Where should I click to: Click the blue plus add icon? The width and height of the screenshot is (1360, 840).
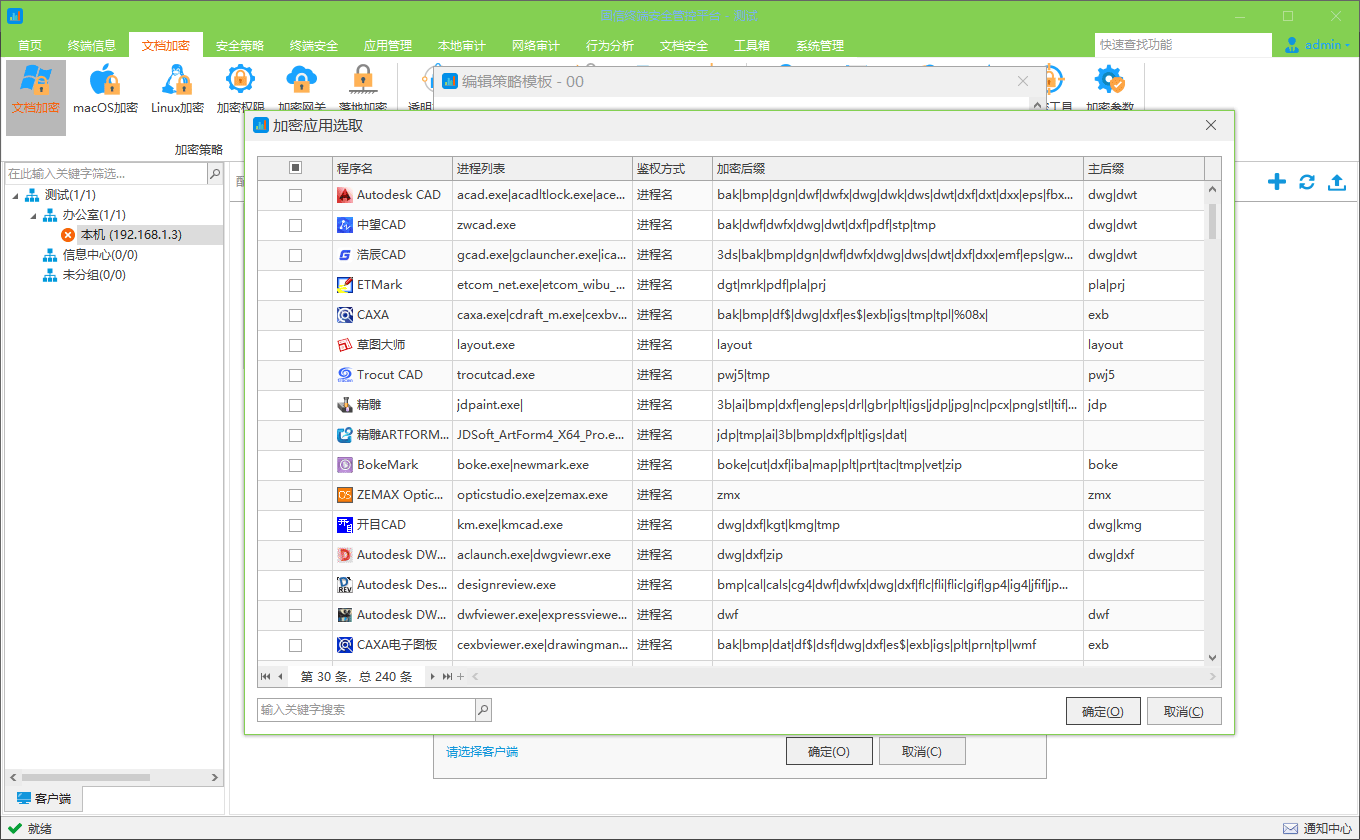[1276, 182]
